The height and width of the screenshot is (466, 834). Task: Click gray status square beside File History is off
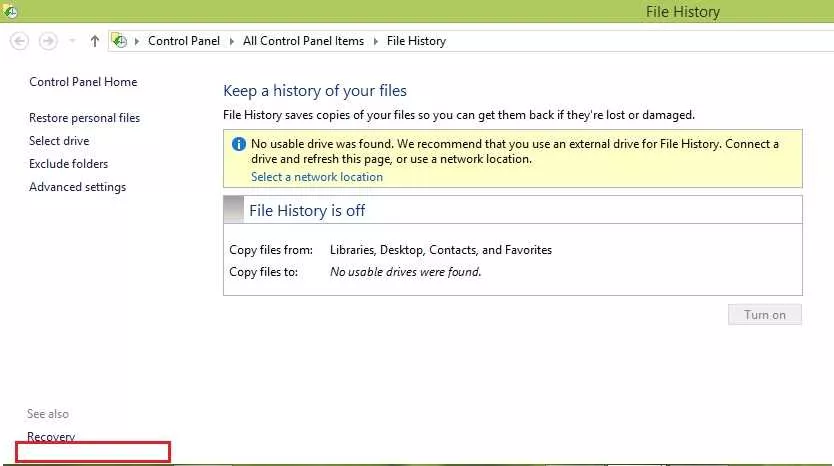pyautogui.click(x=233, y=210)
